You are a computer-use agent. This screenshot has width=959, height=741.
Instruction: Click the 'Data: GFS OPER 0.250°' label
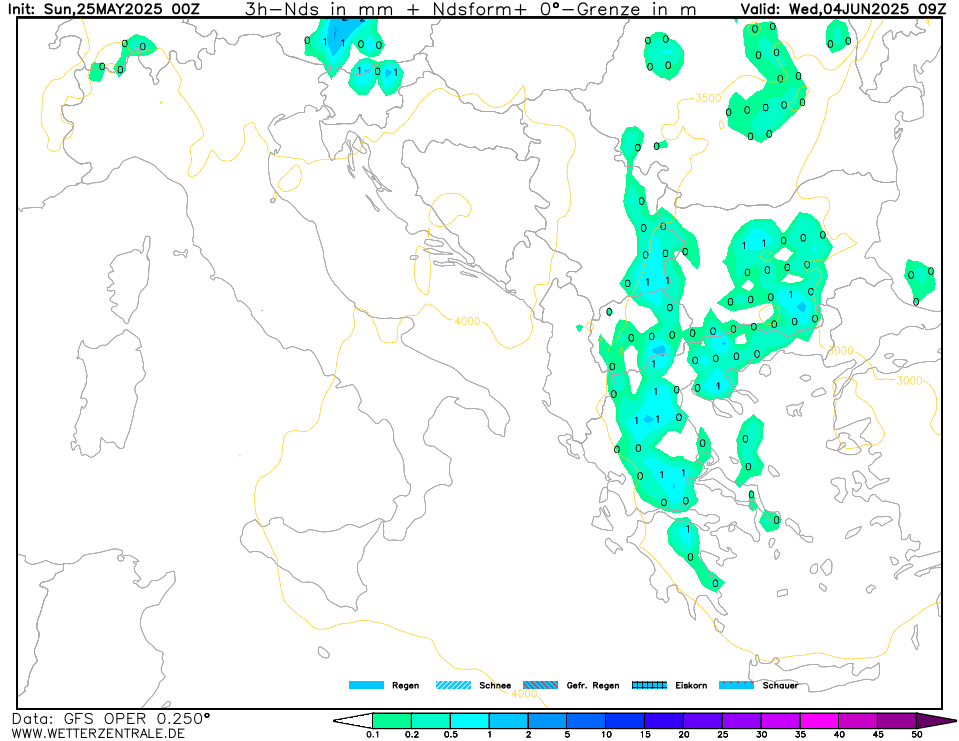click(111, 718)
